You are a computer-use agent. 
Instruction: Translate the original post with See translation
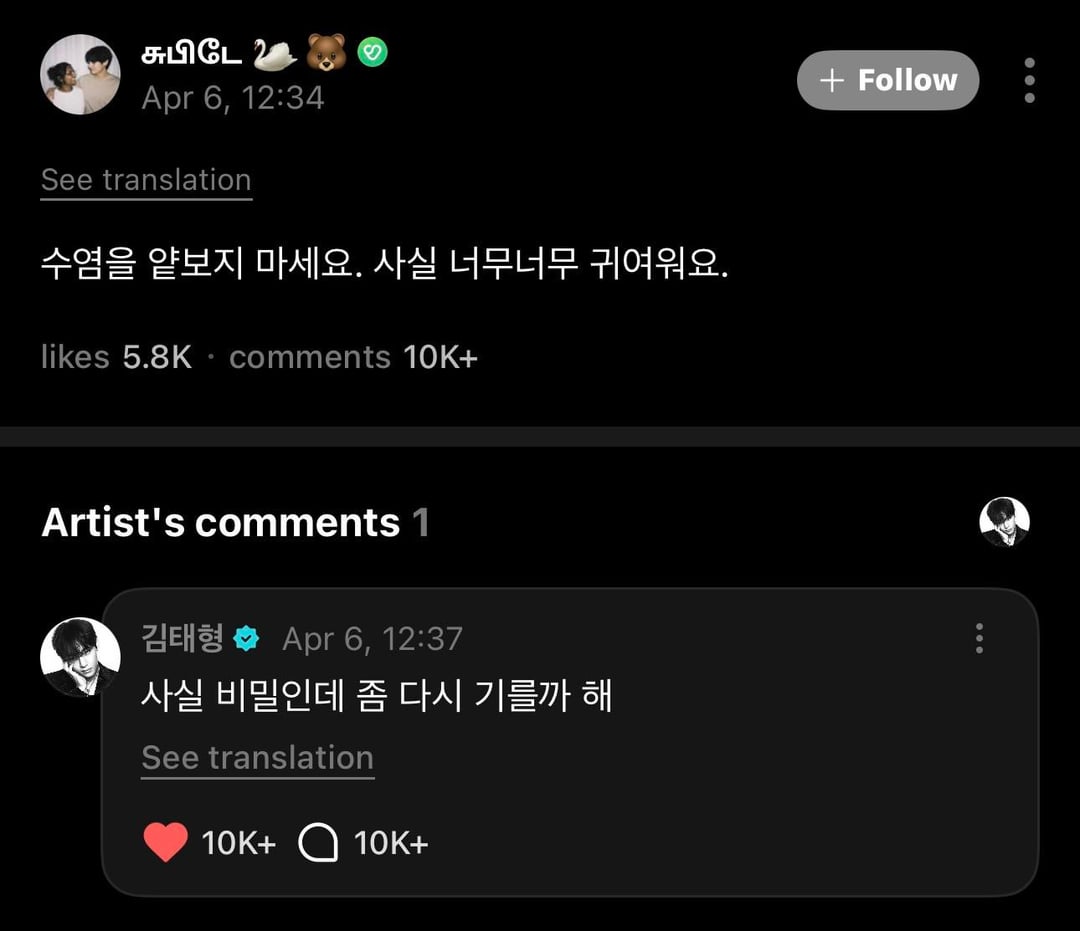point(146,180)
